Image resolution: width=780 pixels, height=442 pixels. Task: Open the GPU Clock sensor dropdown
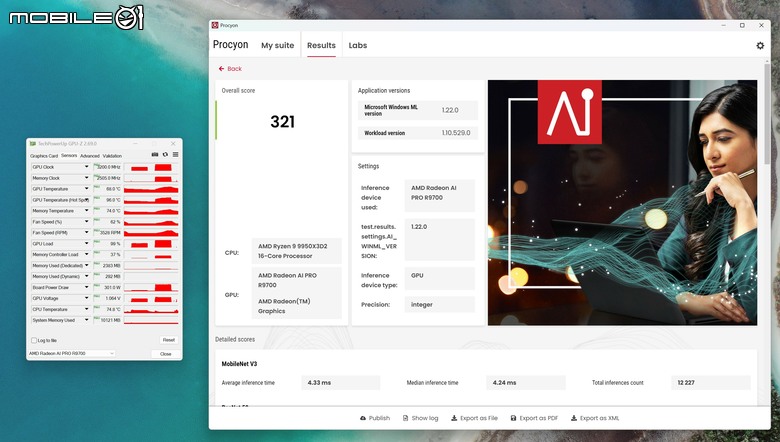[86, 167]
